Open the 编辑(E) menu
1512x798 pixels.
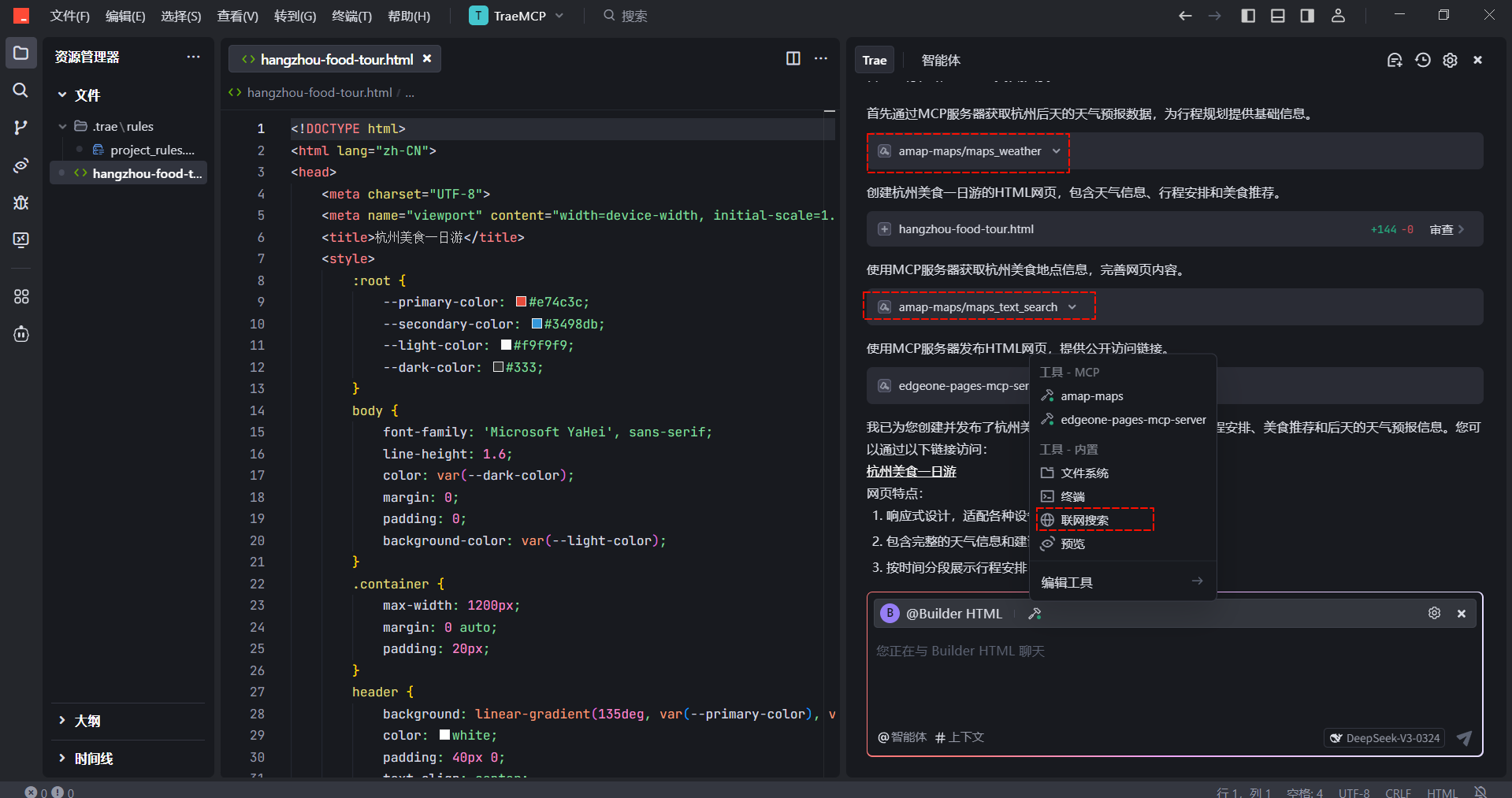(x=125, y=16)
